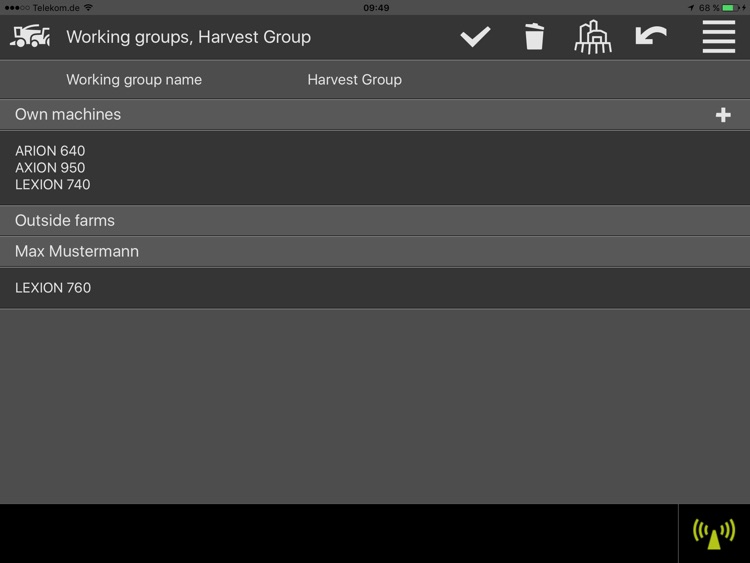Select the Working group name label
Screen dimensions: 750x563
click(134, 79)
